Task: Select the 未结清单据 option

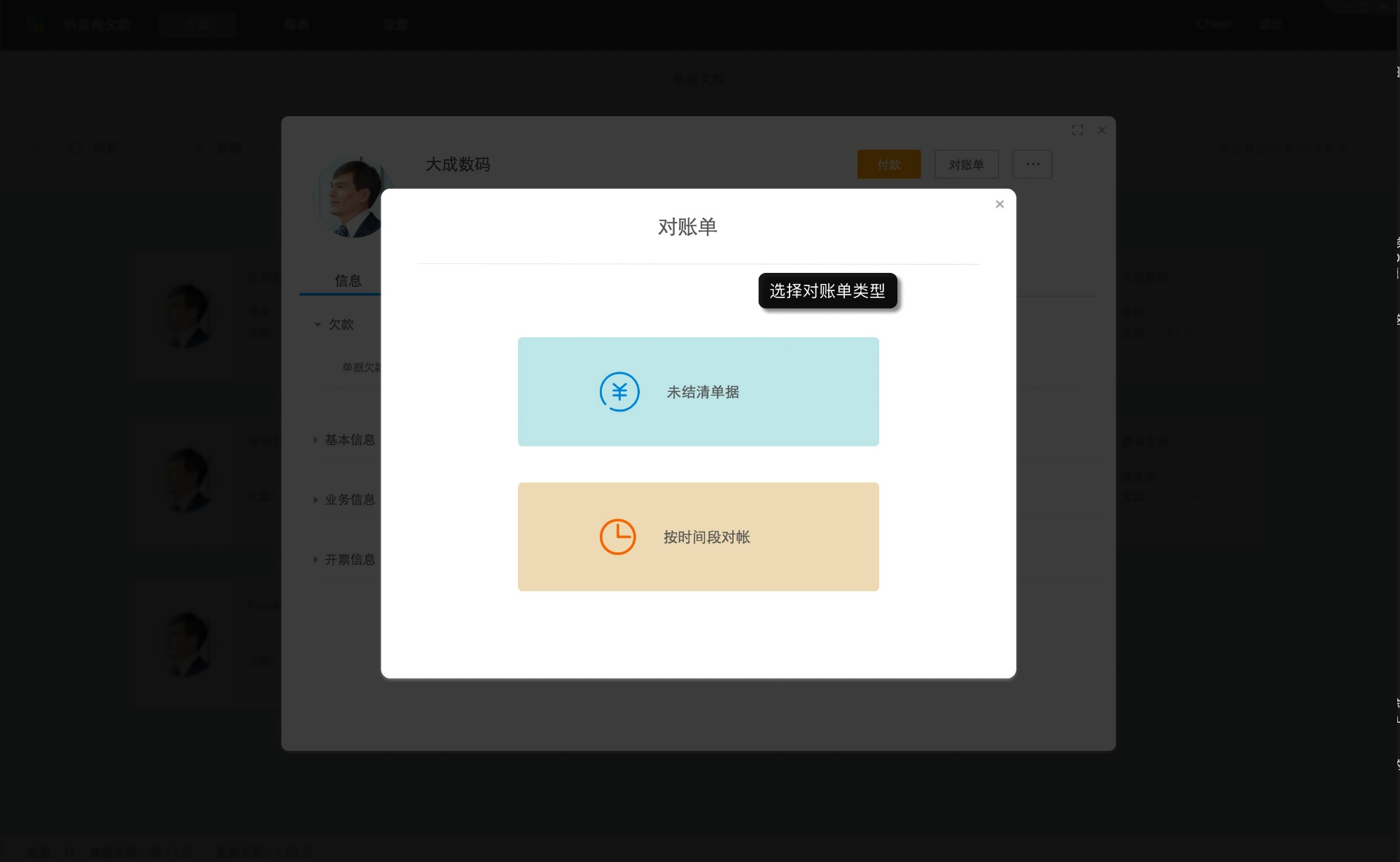Action: point(697,391)
